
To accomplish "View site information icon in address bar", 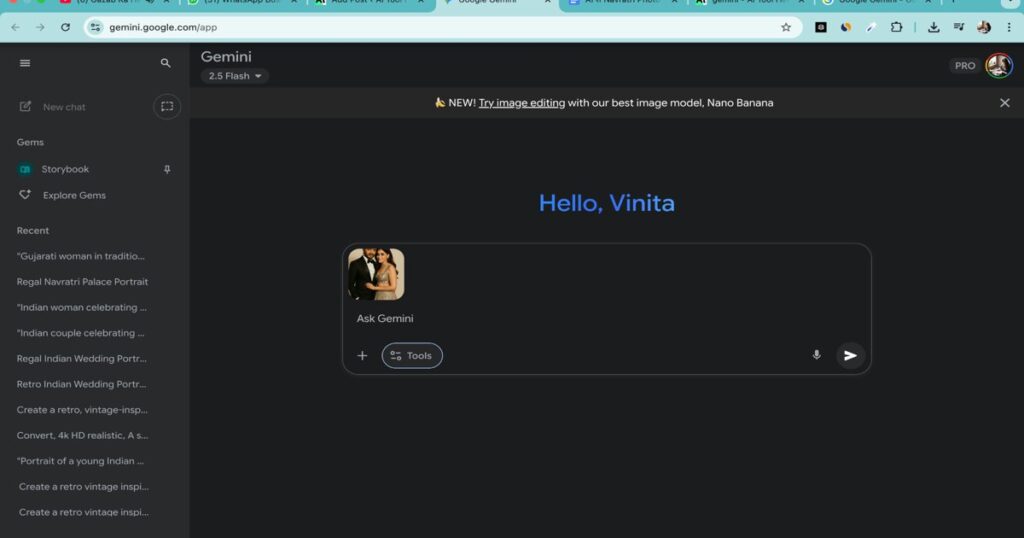I will point(95,27).
